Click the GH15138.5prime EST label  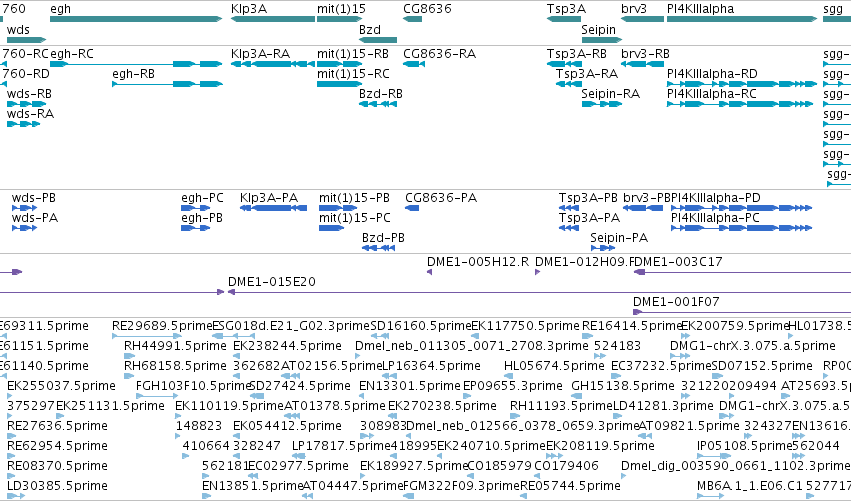tap(623, 386)
